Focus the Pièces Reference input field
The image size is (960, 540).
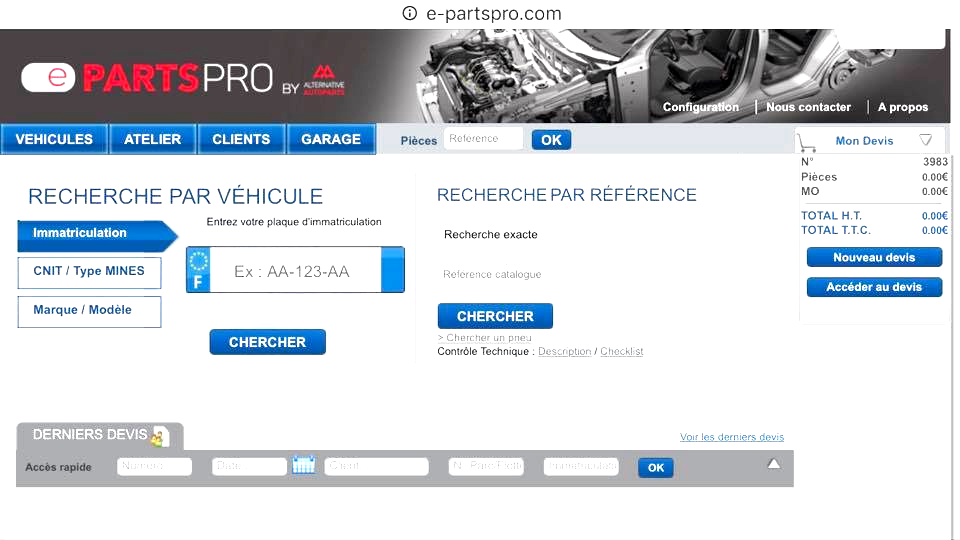(484, 138)
